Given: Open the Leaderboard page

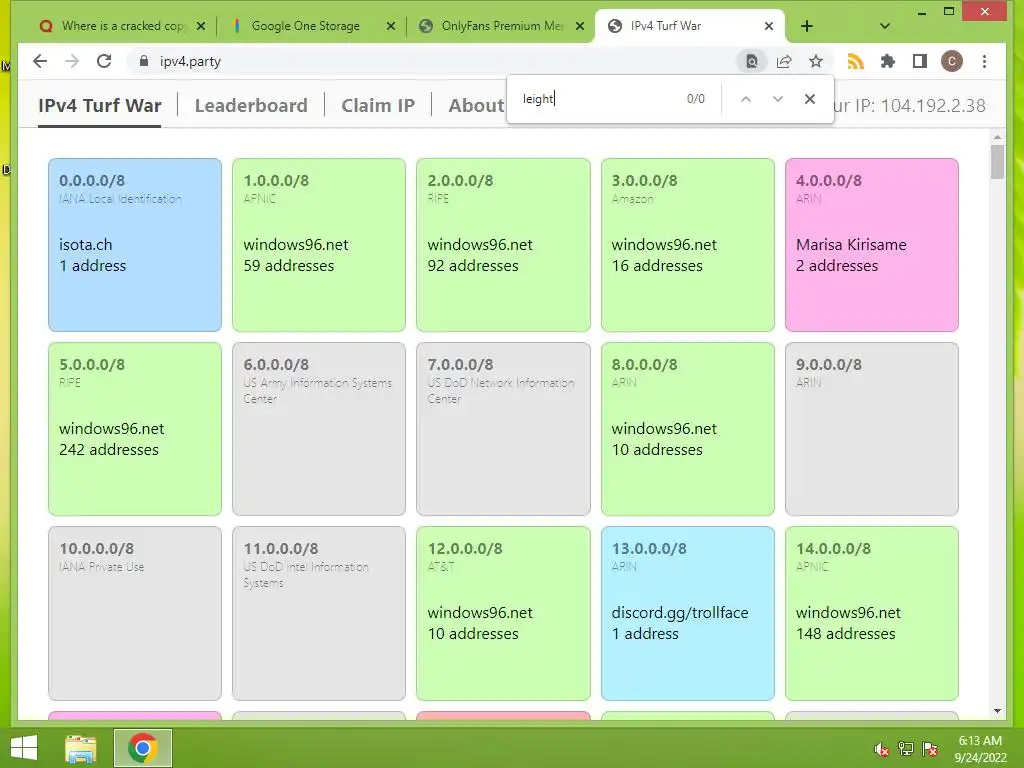Looking at the screenshot, I should coord(251,105).
